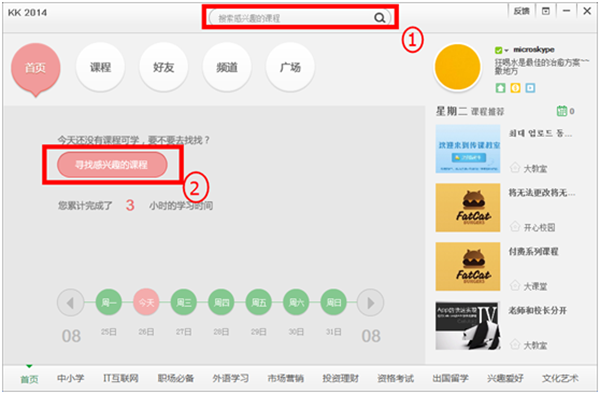Image resolution: width=600 pixels, height=394 pixels.
Task: Switch to bottom 首页 category tab
Action: click(29, 379)
